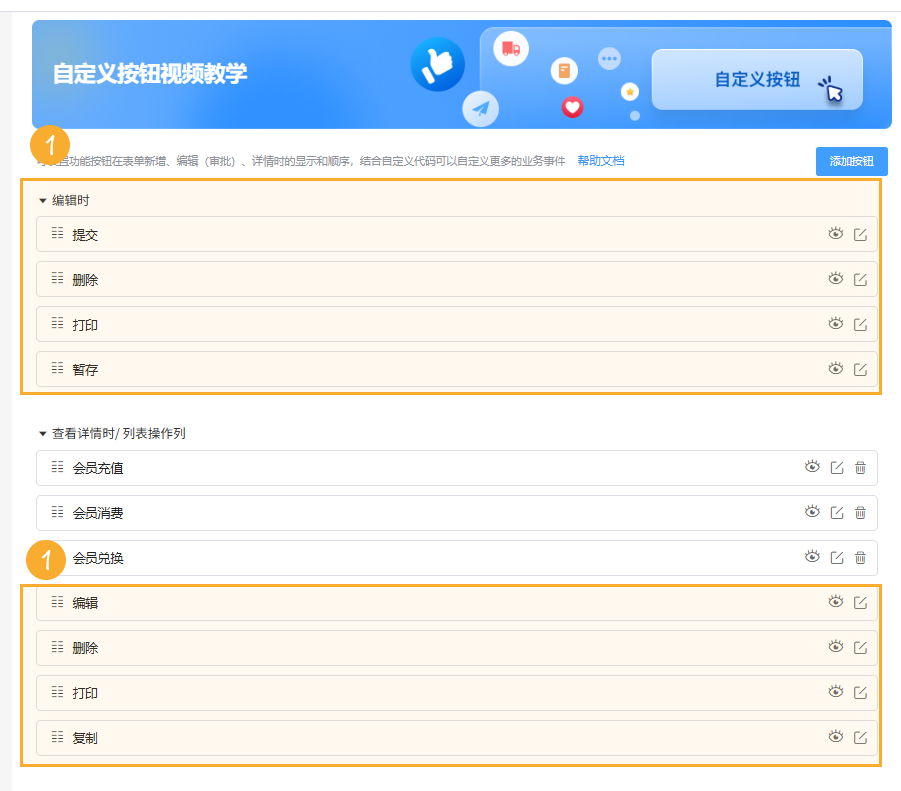Click the drag handle icon beside 会员充值

pos(57,467)
